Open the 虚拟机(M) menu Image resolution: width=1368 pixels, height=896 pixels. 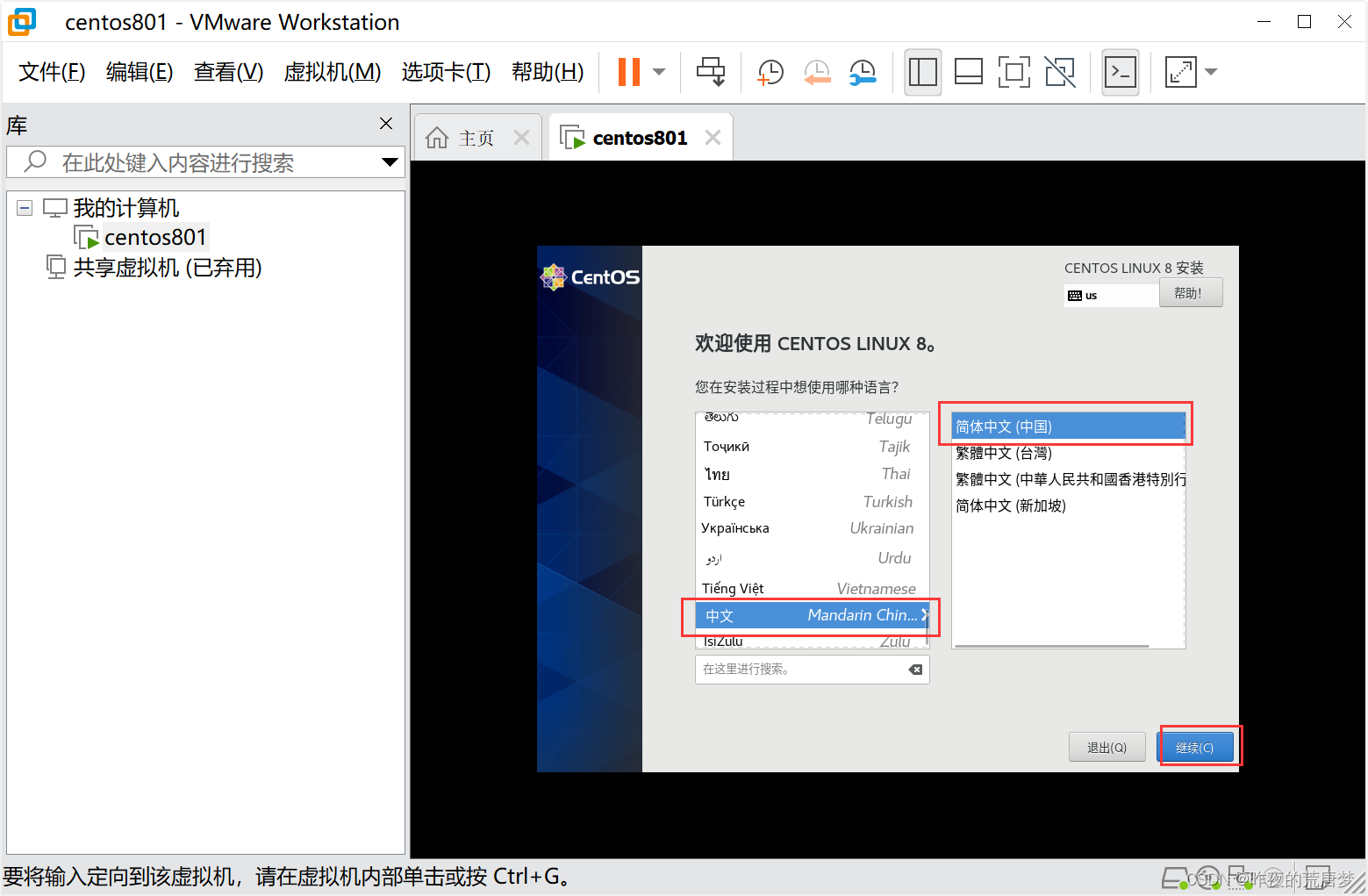click(333, 72)
